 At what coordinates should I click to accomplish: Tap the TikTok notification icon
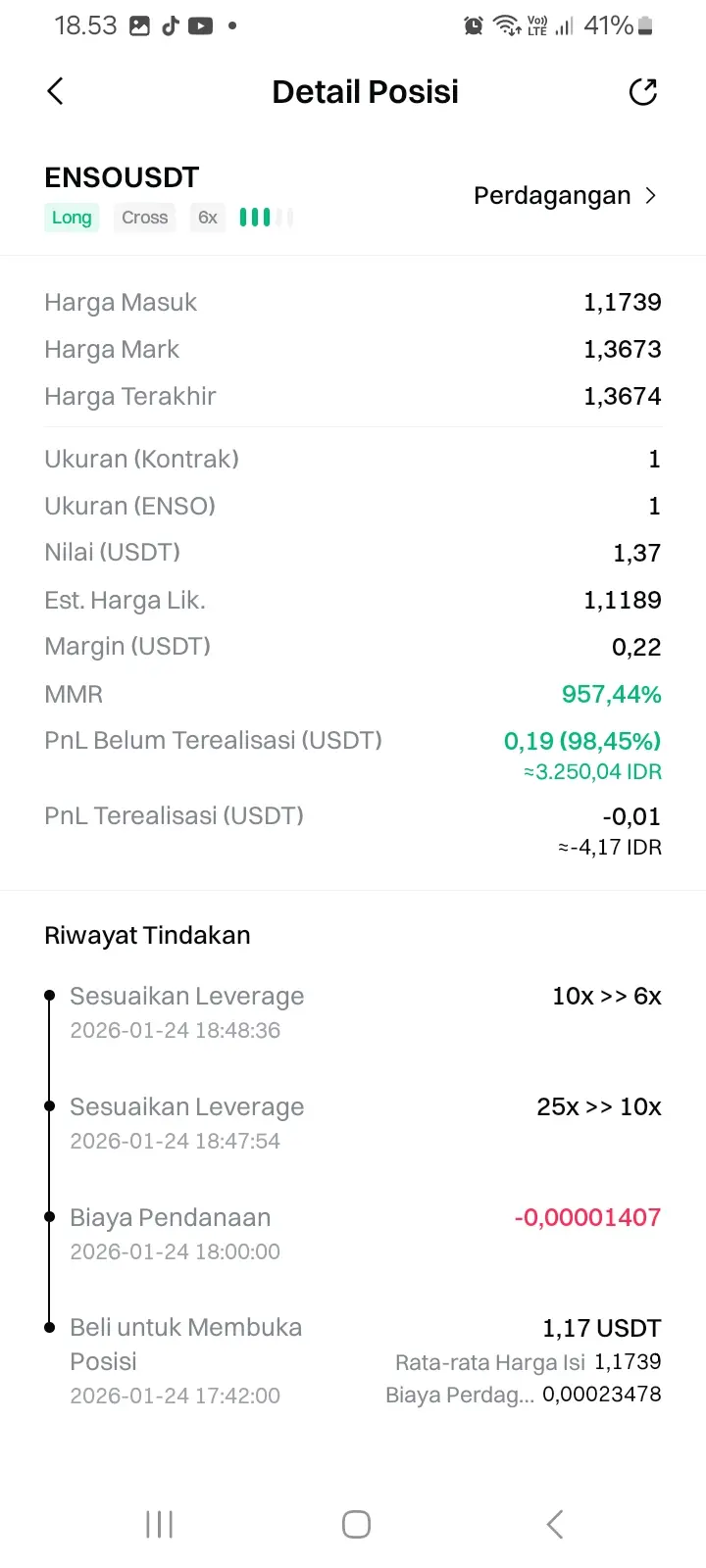pos(171,25)
